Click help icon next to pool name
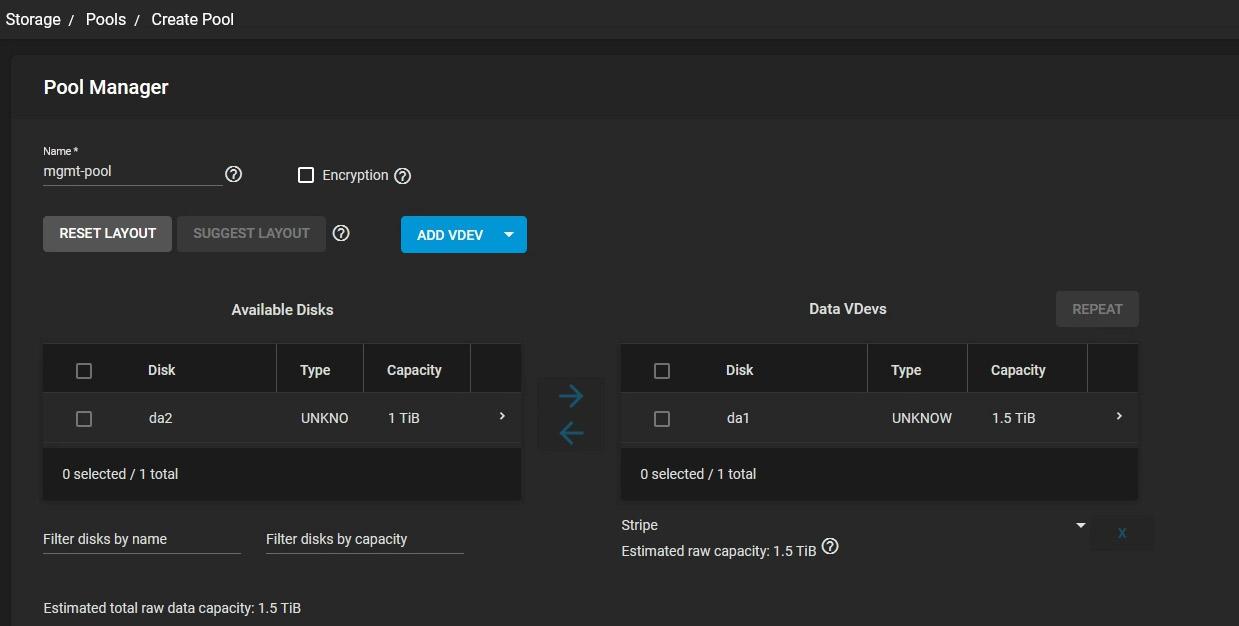Image resolution: width=1239 pixels, height=626 pixels. [233, 174]
